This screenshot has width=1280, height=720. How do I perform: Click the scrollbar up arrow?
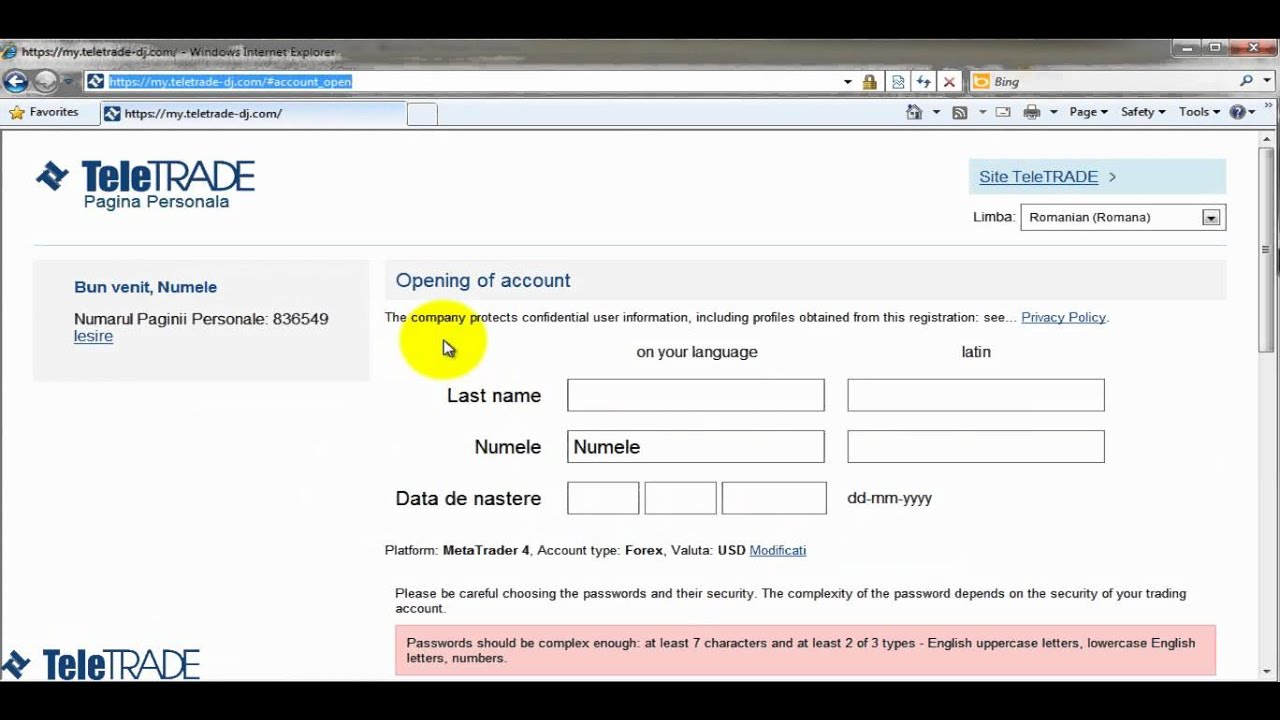[1267, 138]
